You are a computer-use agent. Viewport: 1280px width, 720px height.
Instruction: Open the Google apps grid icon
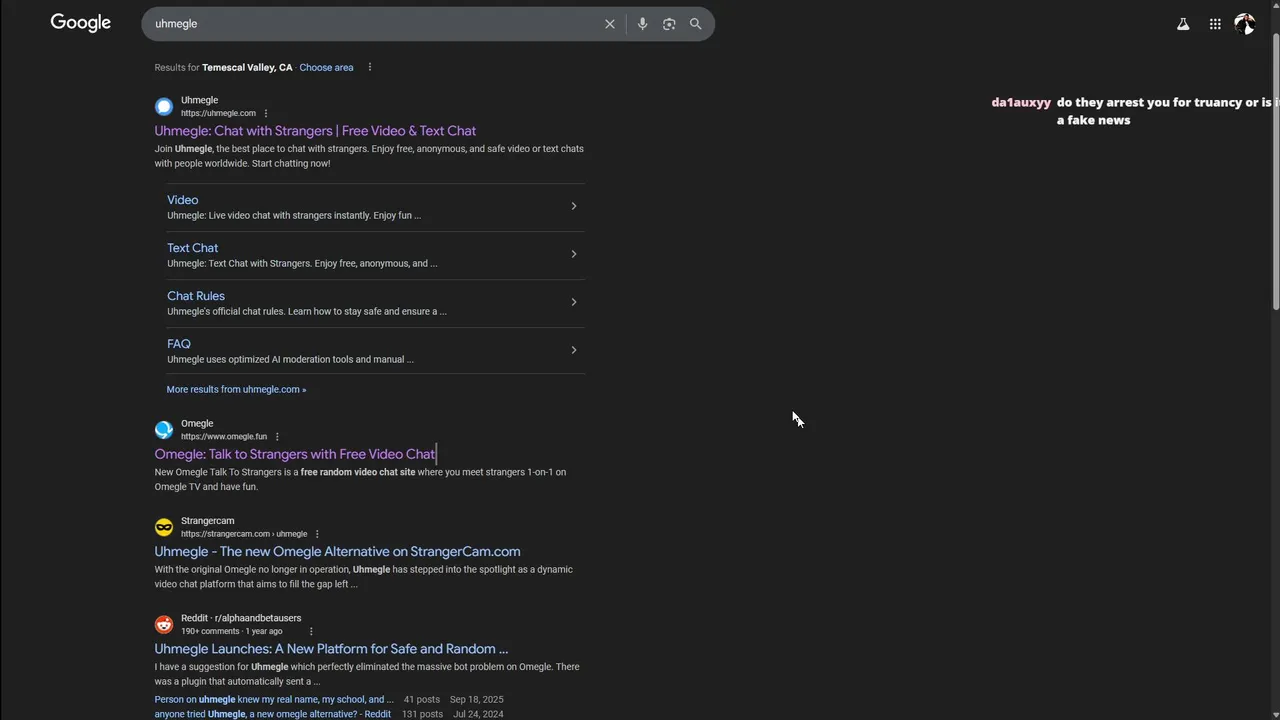(x=1215, y=24)
